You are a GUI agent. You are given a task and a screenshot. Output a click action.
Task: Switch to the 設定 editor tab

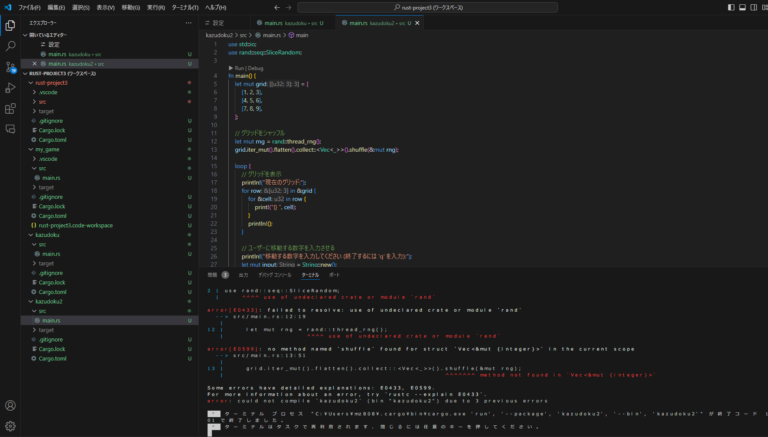tap(219, 22)
